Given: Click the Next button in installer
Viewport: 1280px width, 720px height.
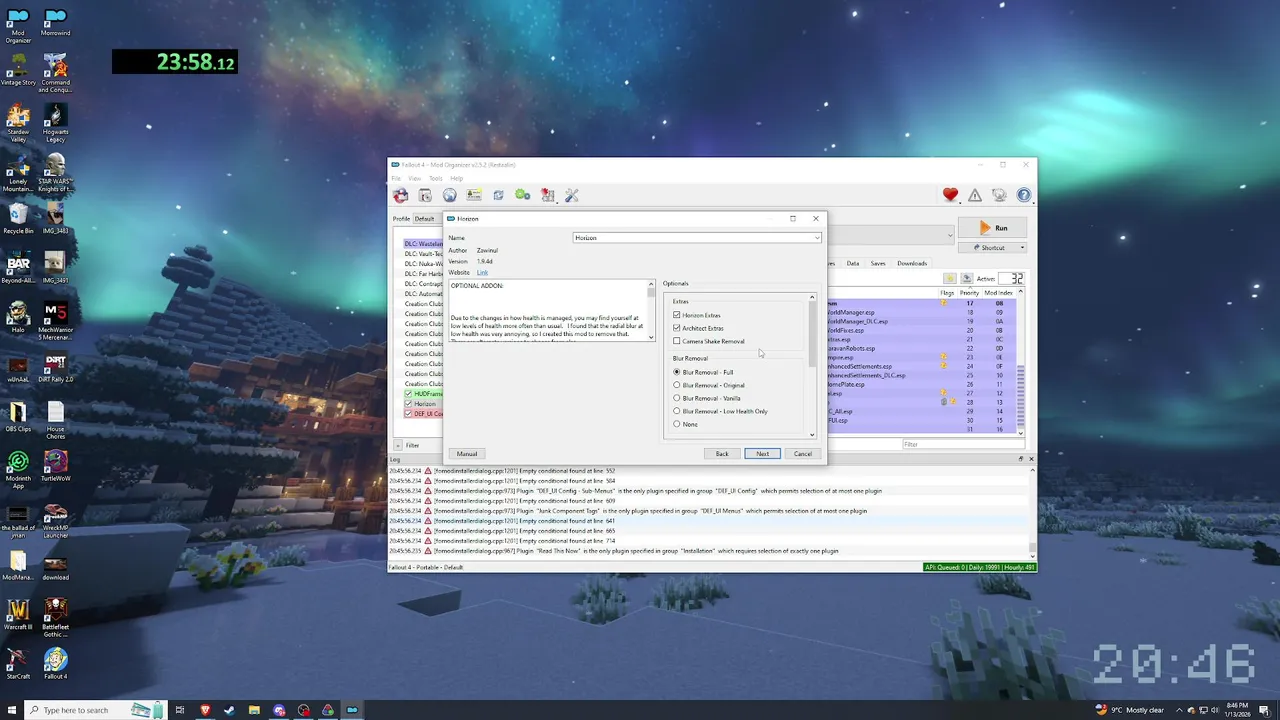Looking at the screenshot, I should click(762, 454).
